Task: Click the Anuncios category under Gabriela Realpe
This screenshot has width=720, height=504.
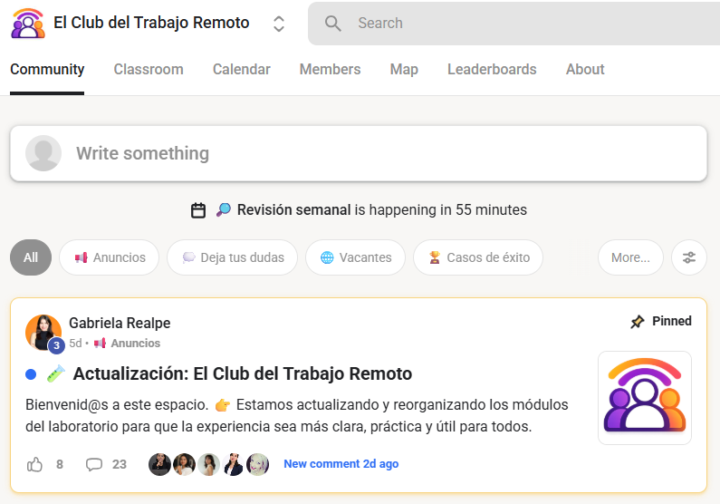Action: pos(127,343)
